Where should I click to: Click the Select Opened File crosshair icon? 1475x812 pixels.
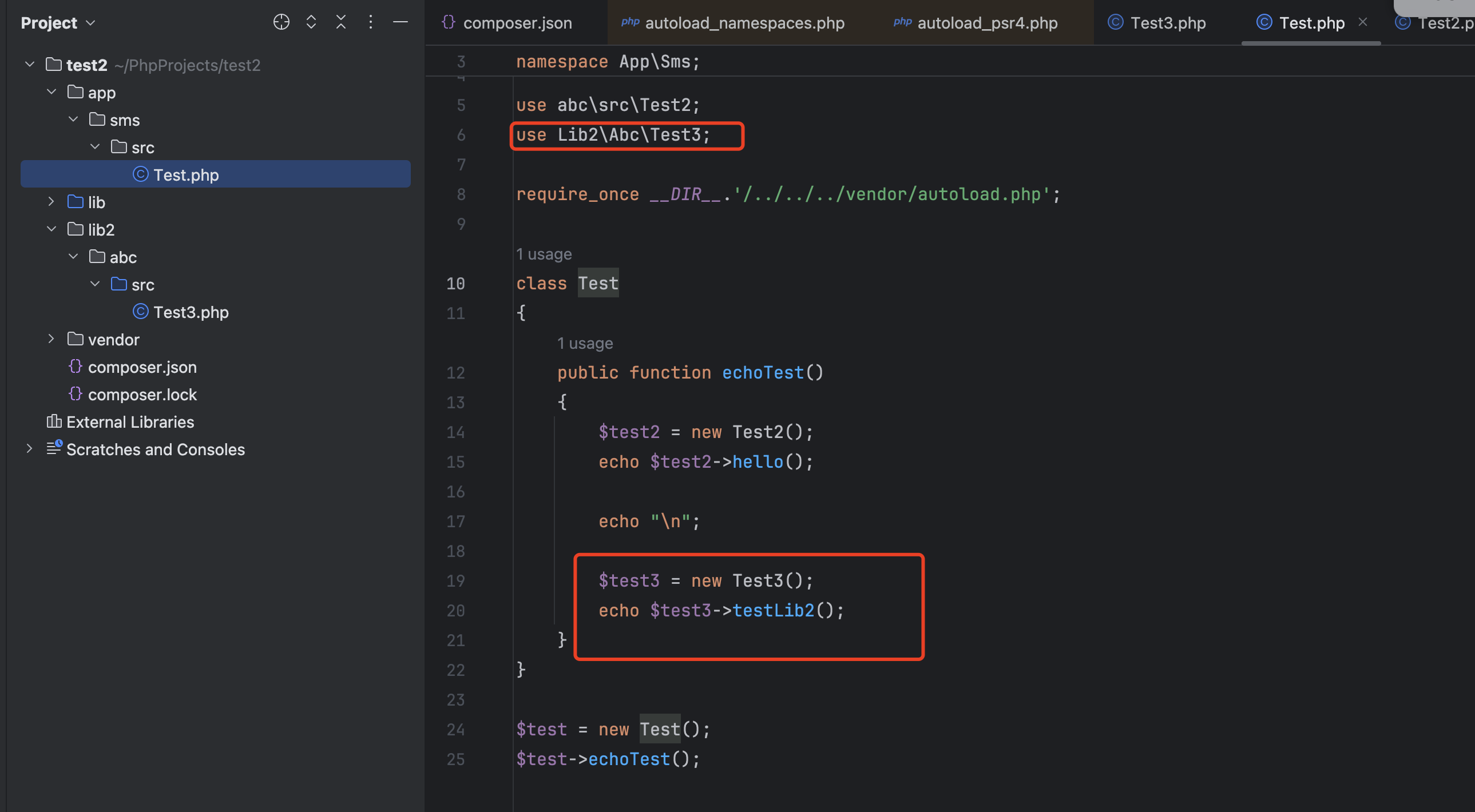pos(281,22)
